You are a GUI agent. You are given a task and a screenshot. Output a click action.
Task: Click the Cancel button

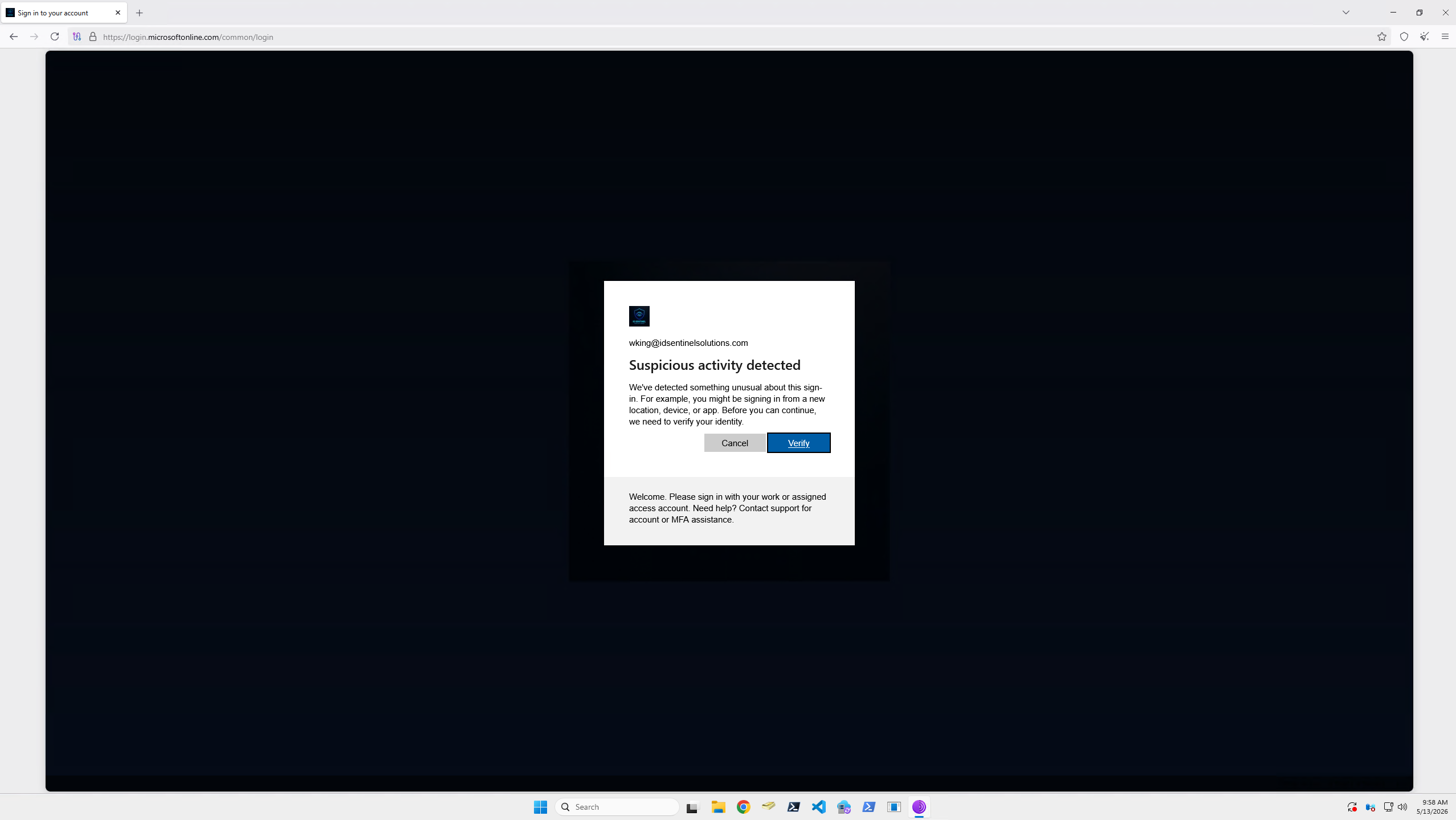pyautogui.click(x=735, y=443)
